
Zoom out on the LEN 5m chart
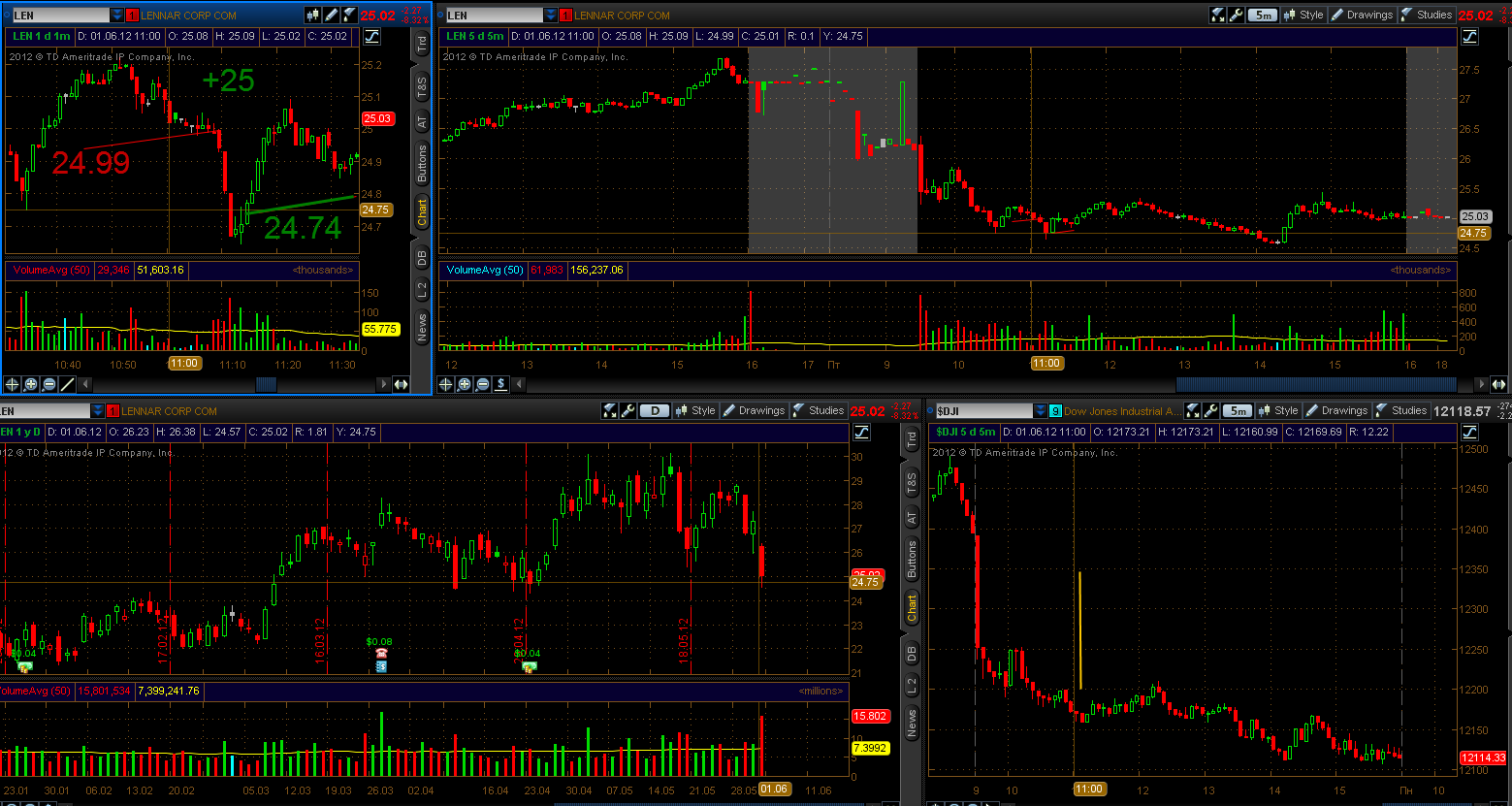[483, 384]
